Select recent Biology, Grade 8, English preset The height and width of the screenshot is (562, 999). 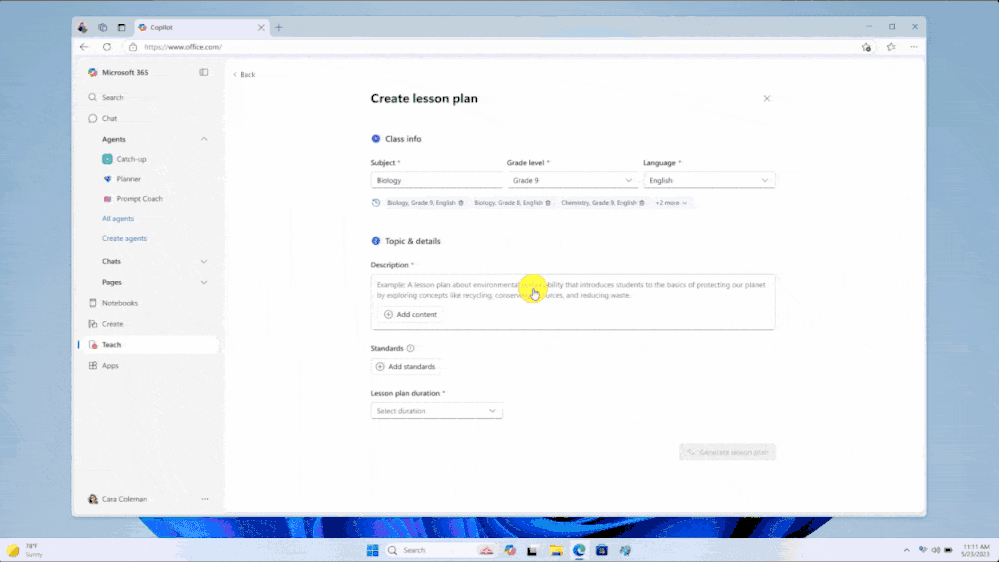click(508, 203)
